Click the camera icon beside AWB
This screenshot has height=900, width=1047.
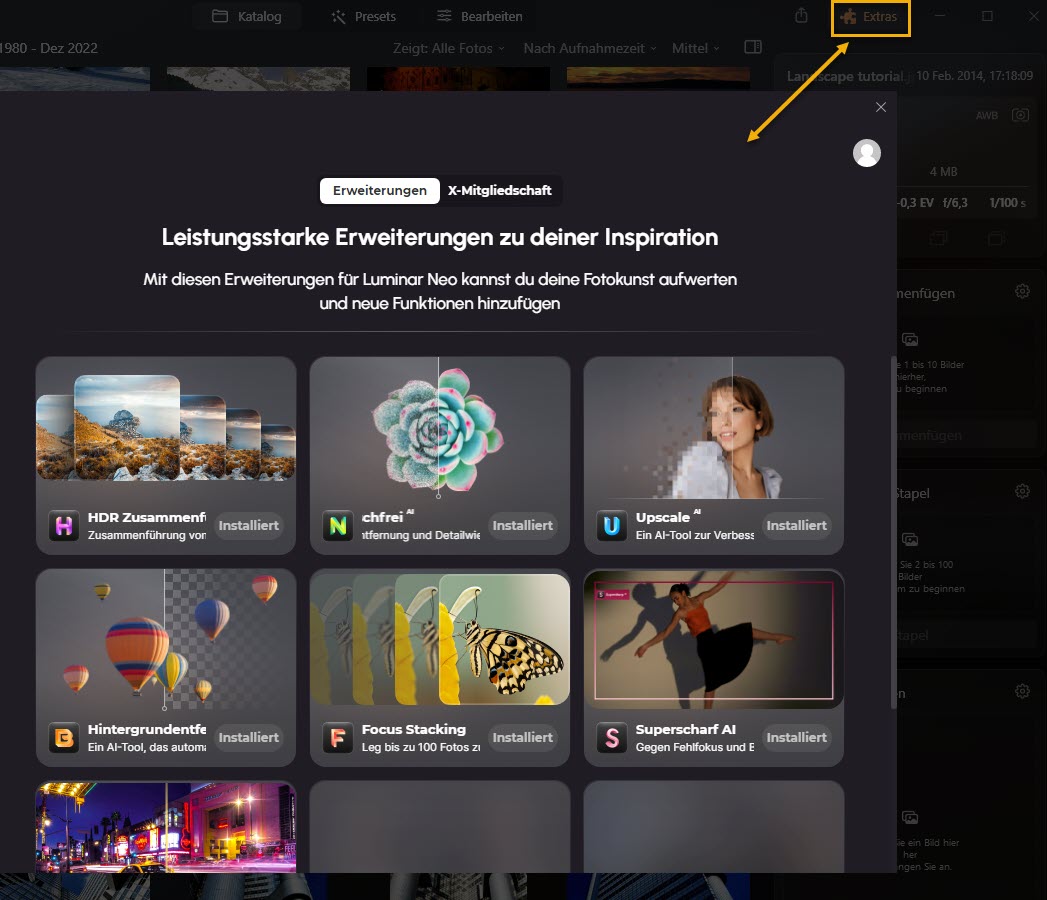coord(1020,115)
